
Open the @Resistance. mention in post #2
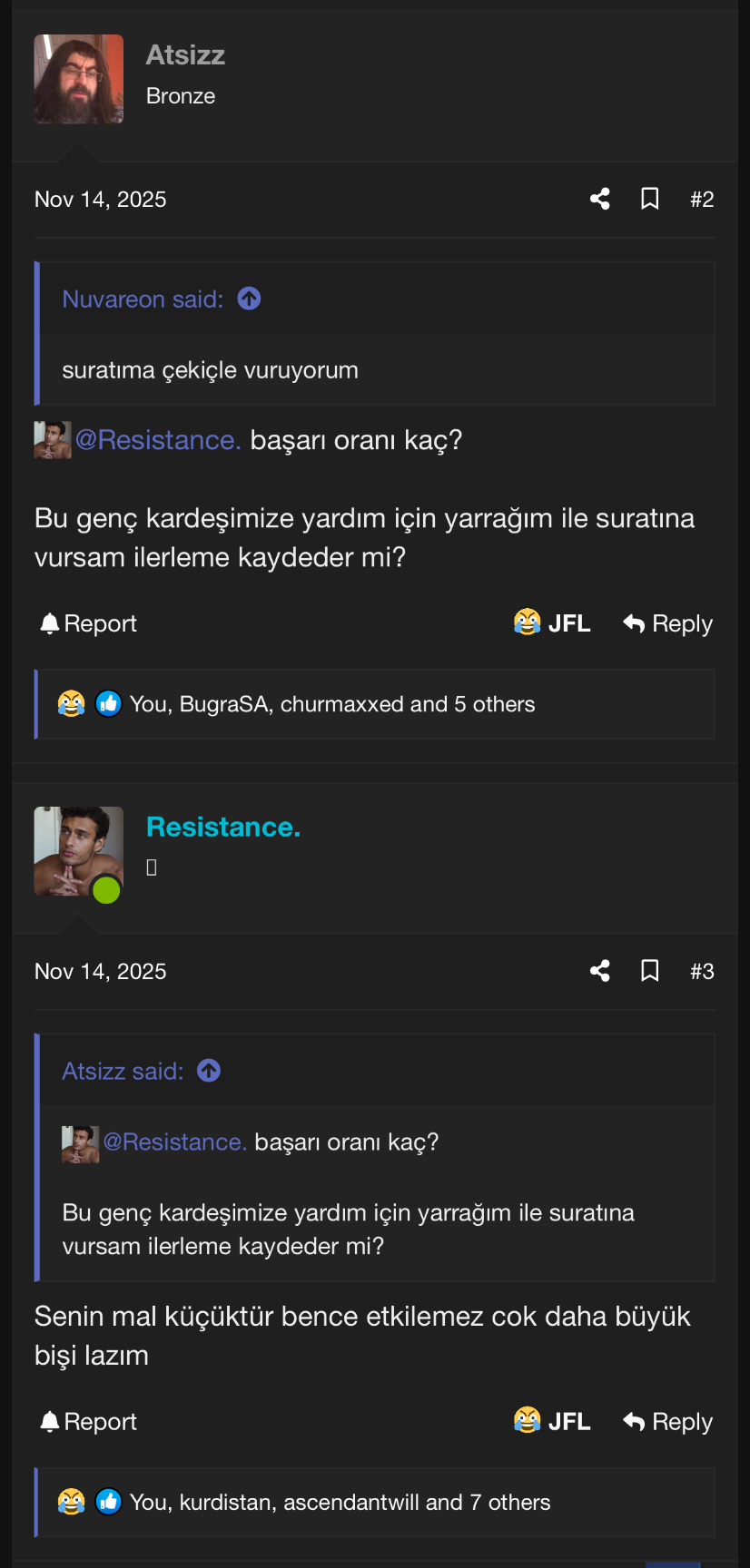[157, 440]
